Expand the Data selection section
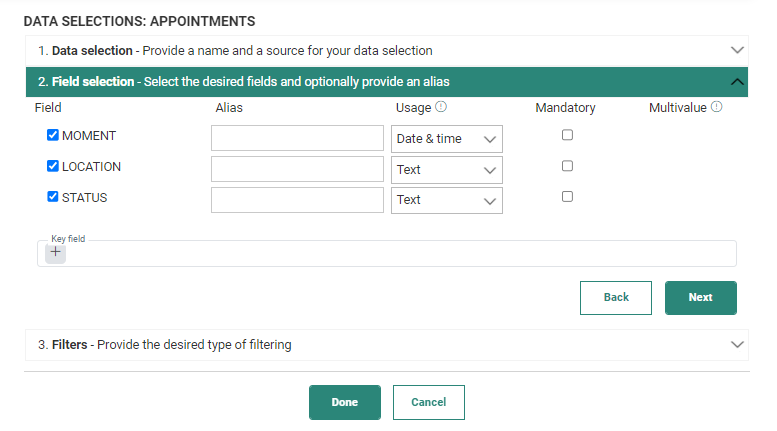This screenshot has width=777, height=431. [x=738, y=50]
